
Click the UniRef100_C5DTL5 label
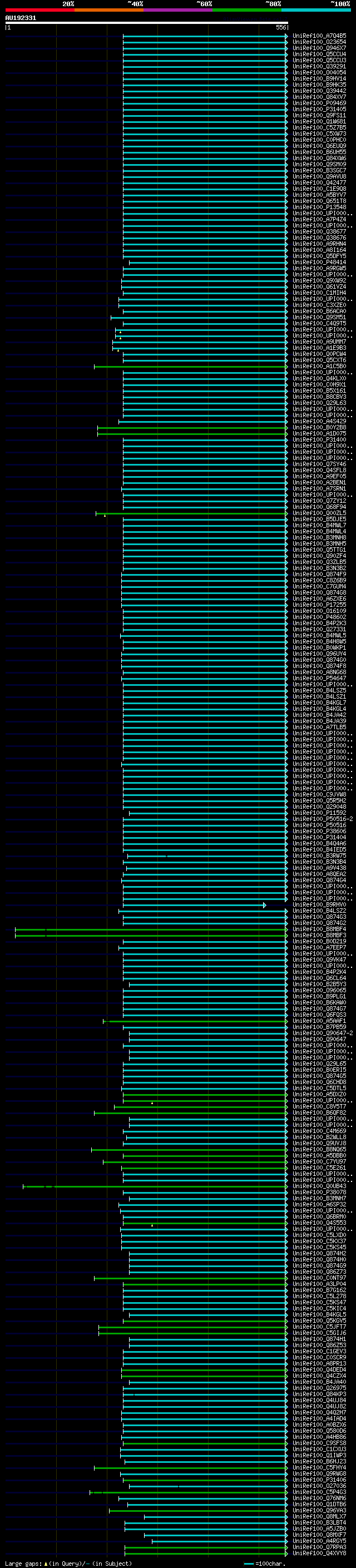point(319,1088)
